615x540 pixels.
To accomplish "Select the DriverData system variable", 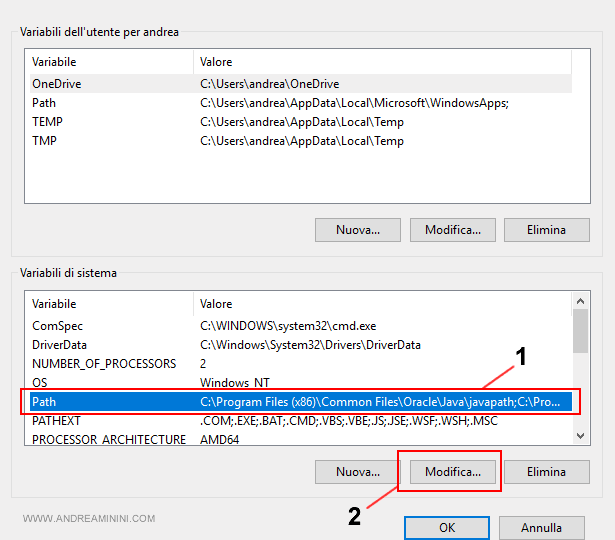I will [60, 345].
